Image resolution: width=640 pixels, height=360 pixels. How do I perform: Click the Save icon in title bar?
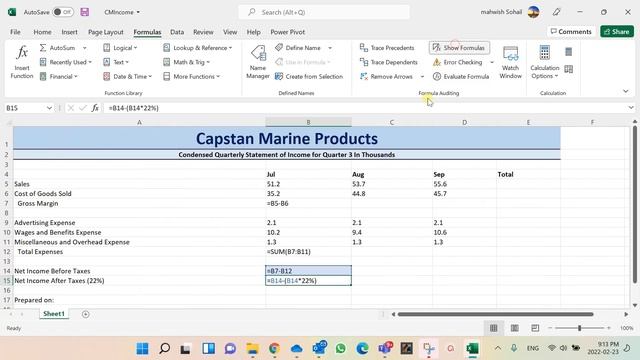tap(84, 12)
